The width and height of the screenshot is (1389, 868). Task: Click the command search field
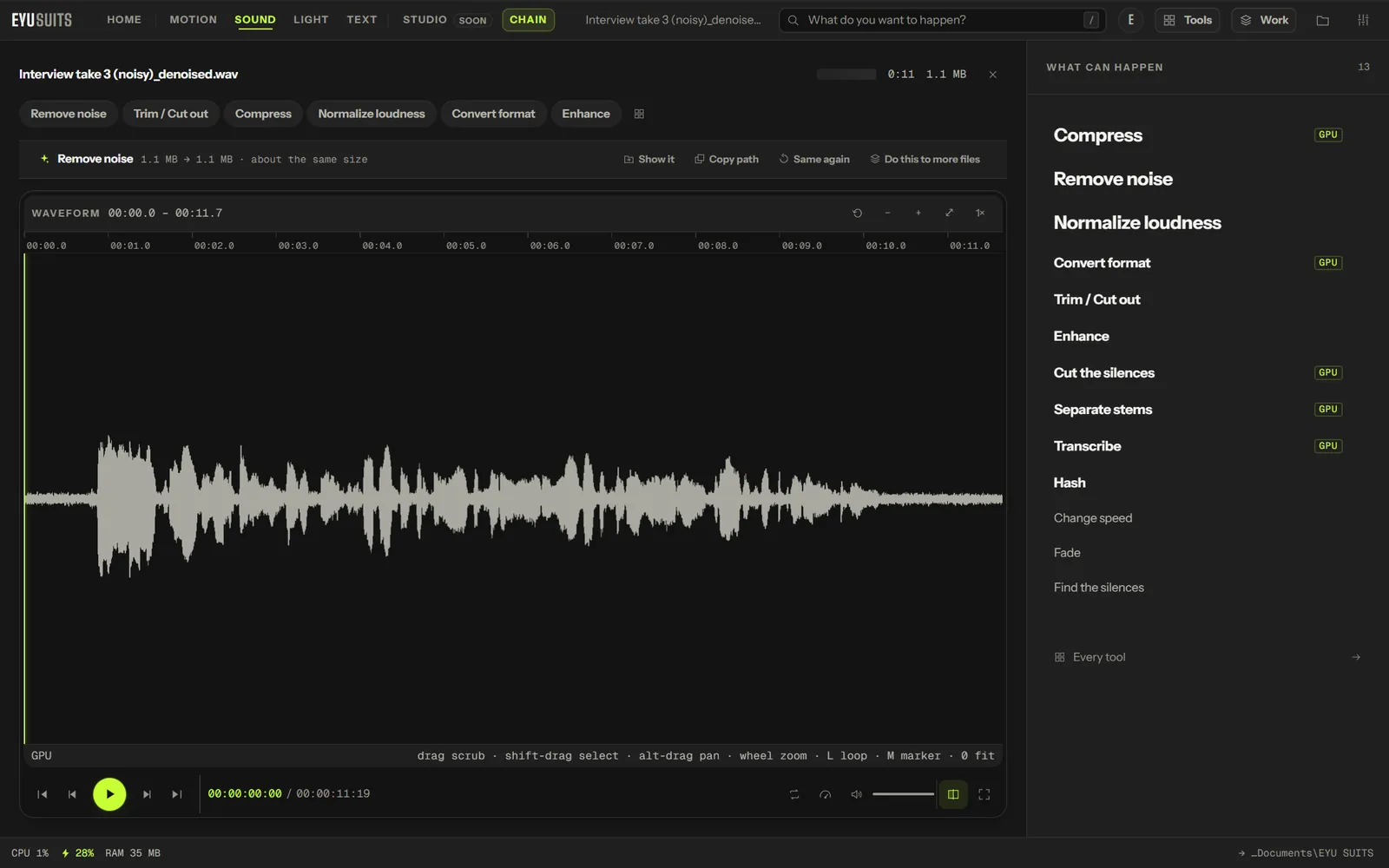942,20
